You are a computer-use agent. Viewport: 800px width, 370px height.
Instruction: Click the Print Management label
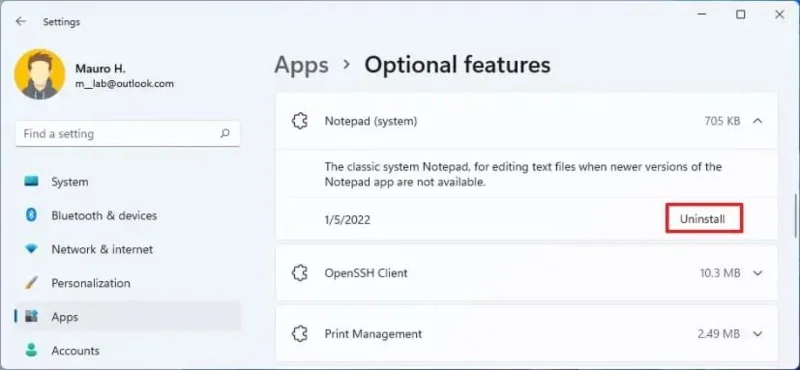[373, 334]
